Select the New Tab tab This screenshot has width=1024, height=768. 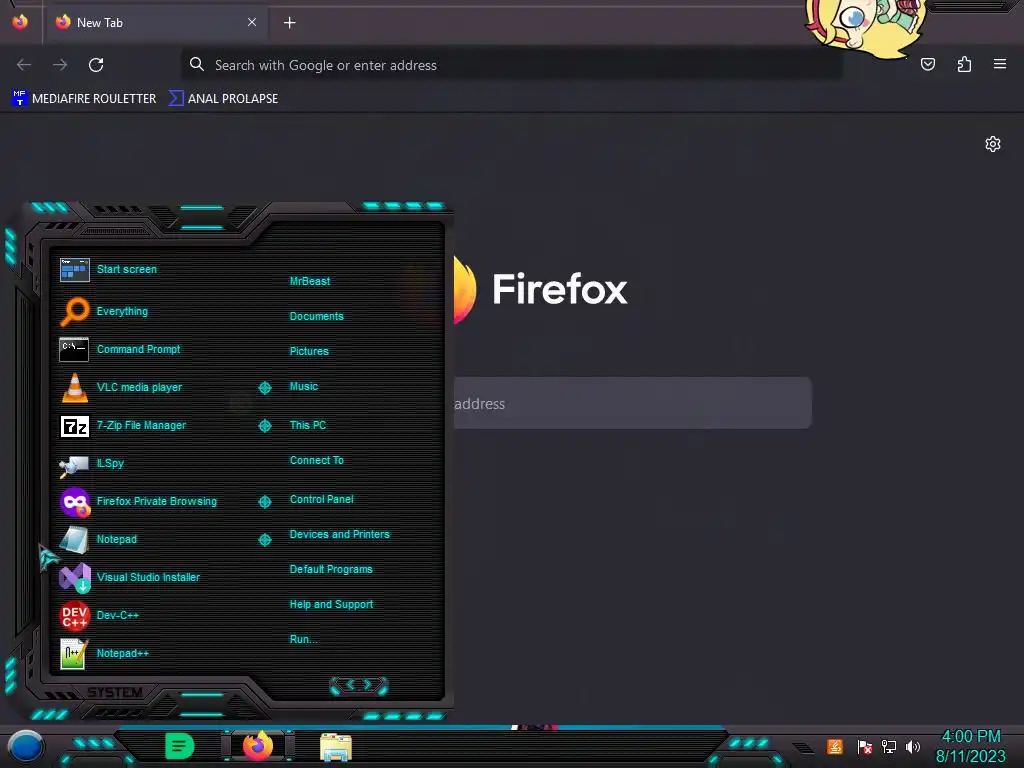(x=155, y=23)
